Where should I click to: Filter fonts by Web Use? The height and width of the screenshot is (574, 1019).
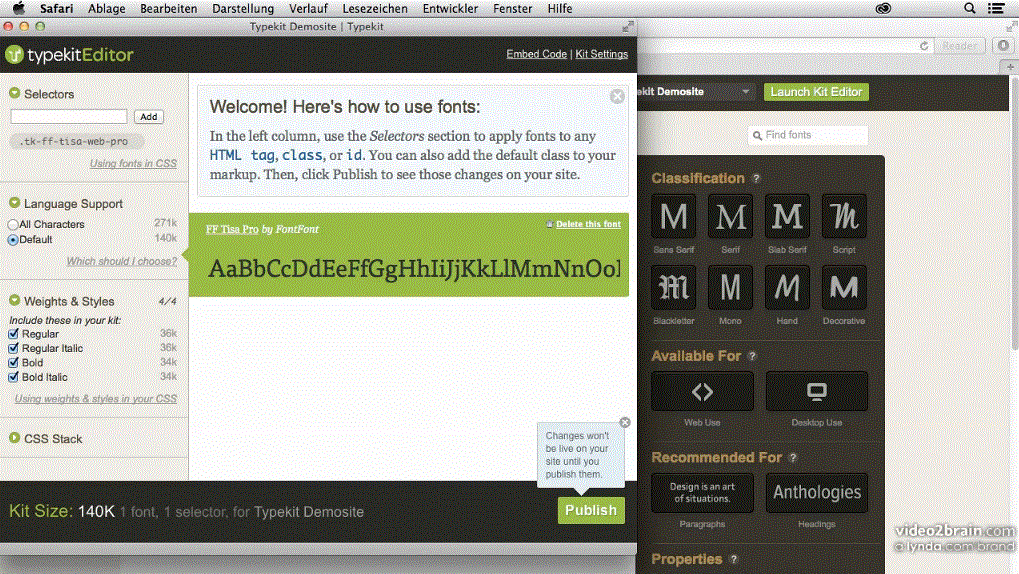[703, 391]
